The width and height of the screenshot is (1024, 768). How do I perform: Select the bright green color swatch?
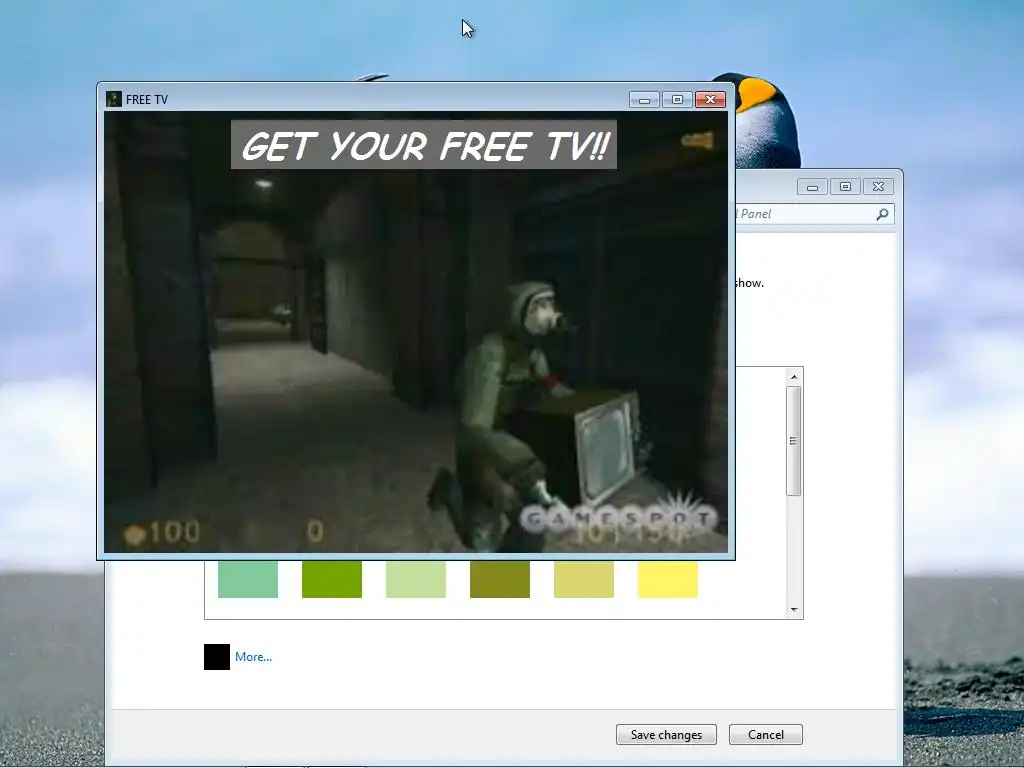point(332,579)
